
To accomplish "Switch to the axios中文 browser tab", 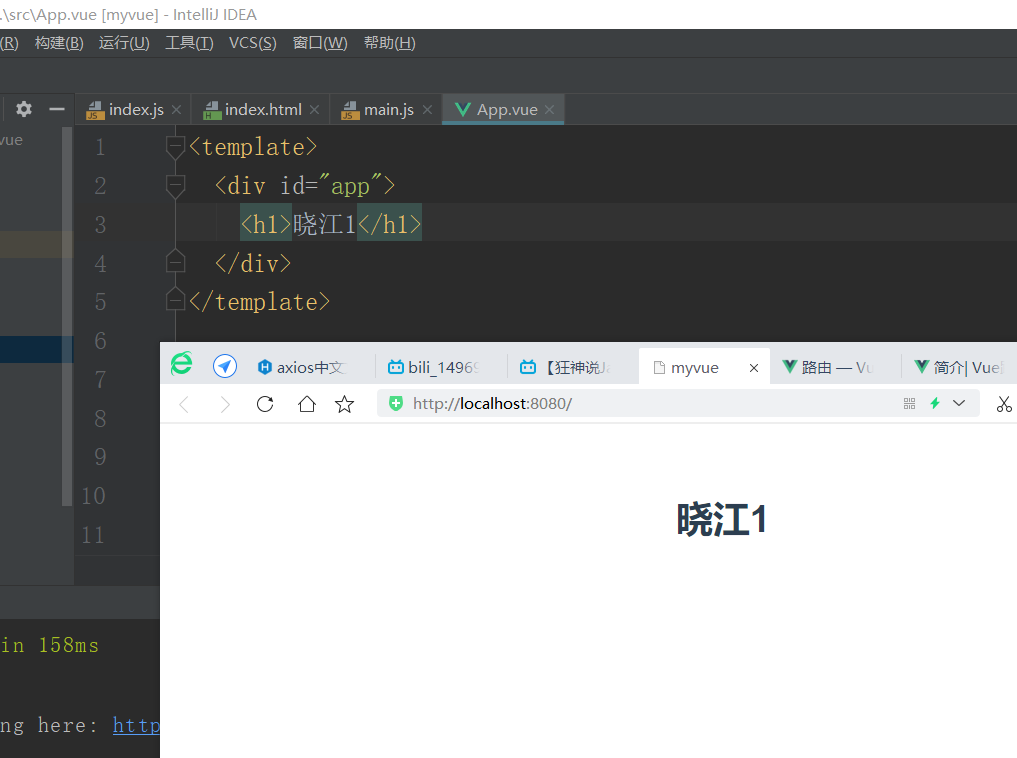I will click(308, 368).
